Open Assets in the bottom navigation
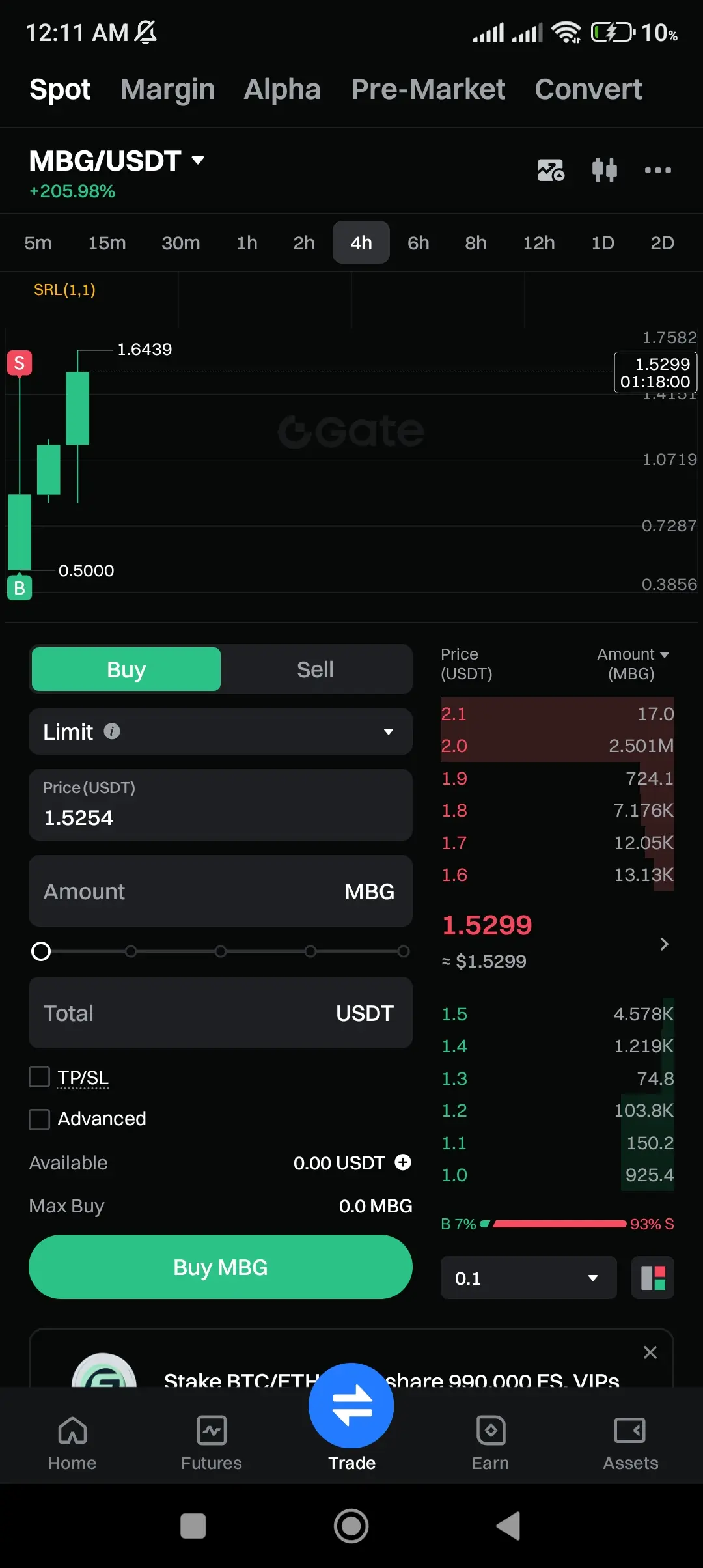The height and width of the screenshot is (1568, 703). click(630, 1443)
